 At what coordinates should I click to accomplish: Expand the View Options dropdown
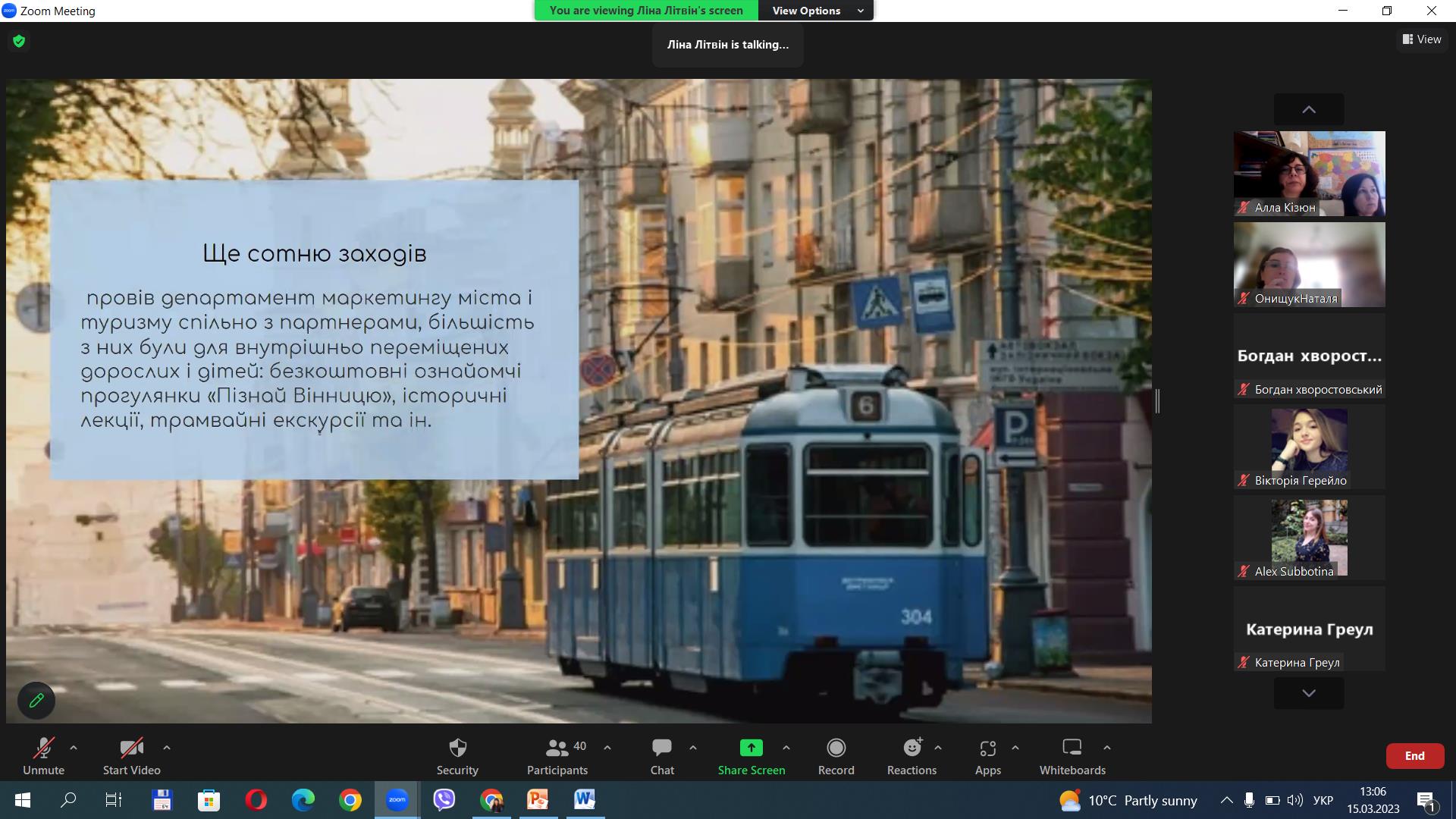[816, 11]
